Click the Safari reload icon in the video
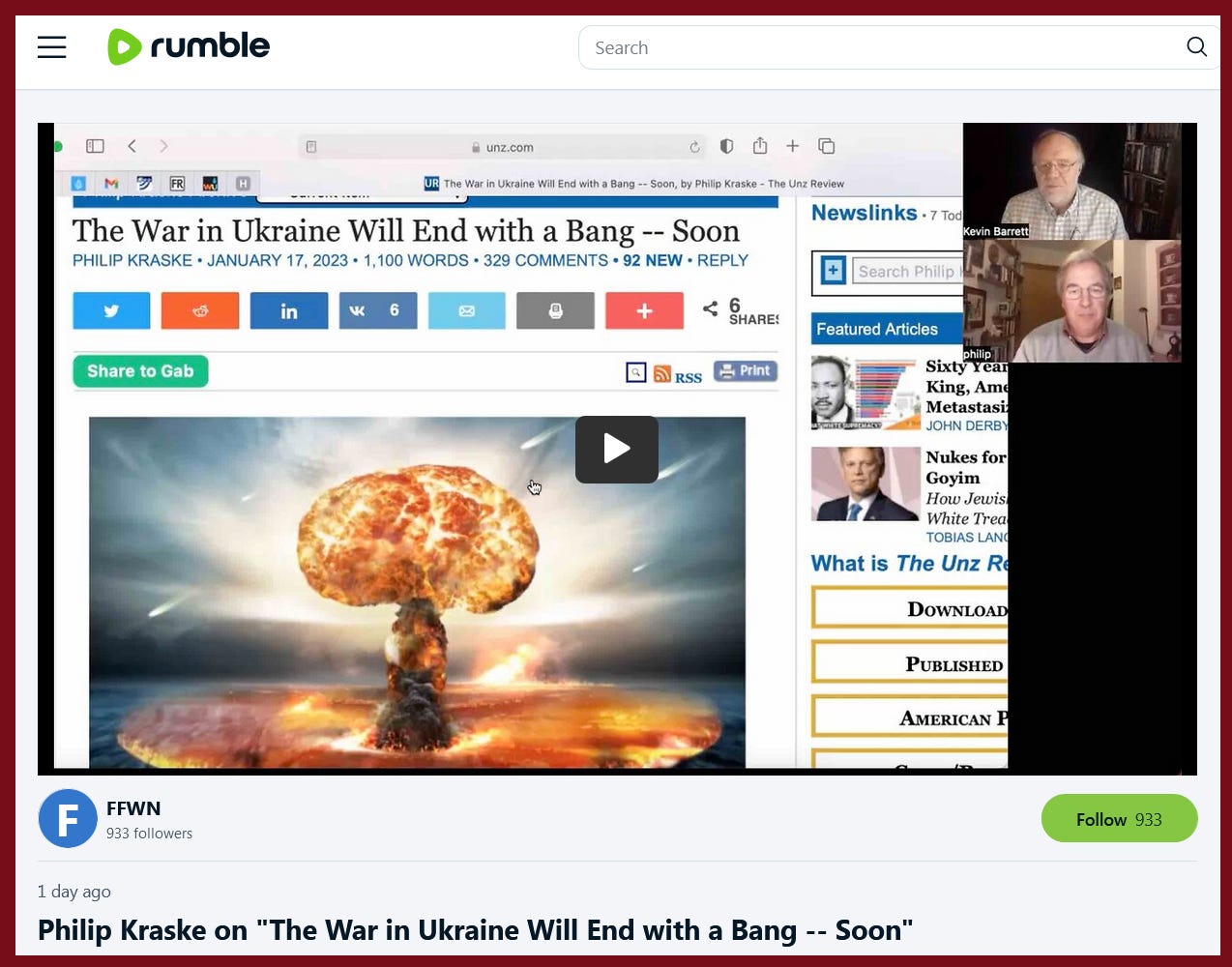 [694, 147]
